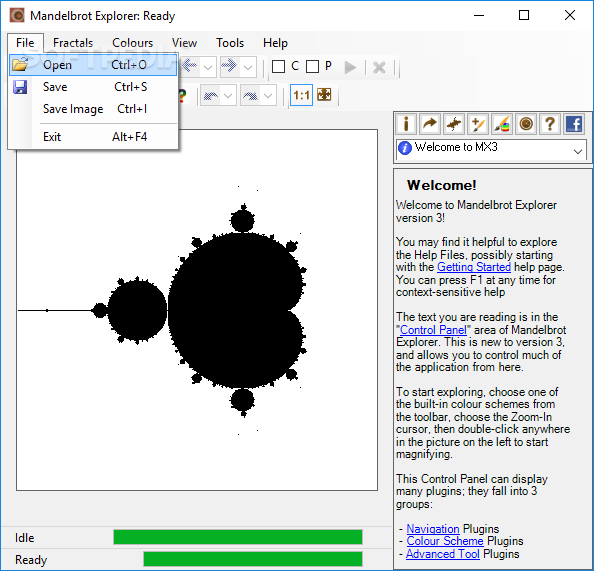Toggle the C checkbox in the toolbar
The width and height of the screenshot is (594, 571).
[x=278, y=67]
